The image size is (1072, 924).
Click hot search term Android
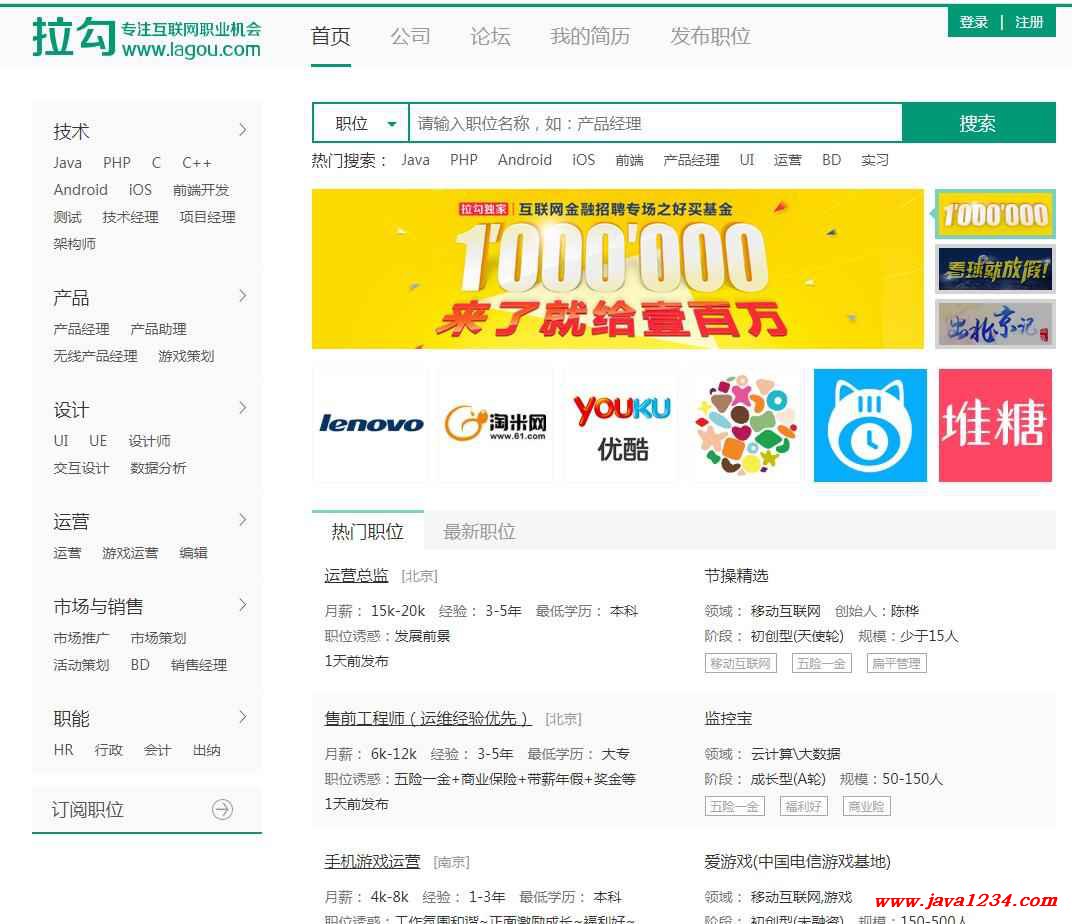pos(524,160)
